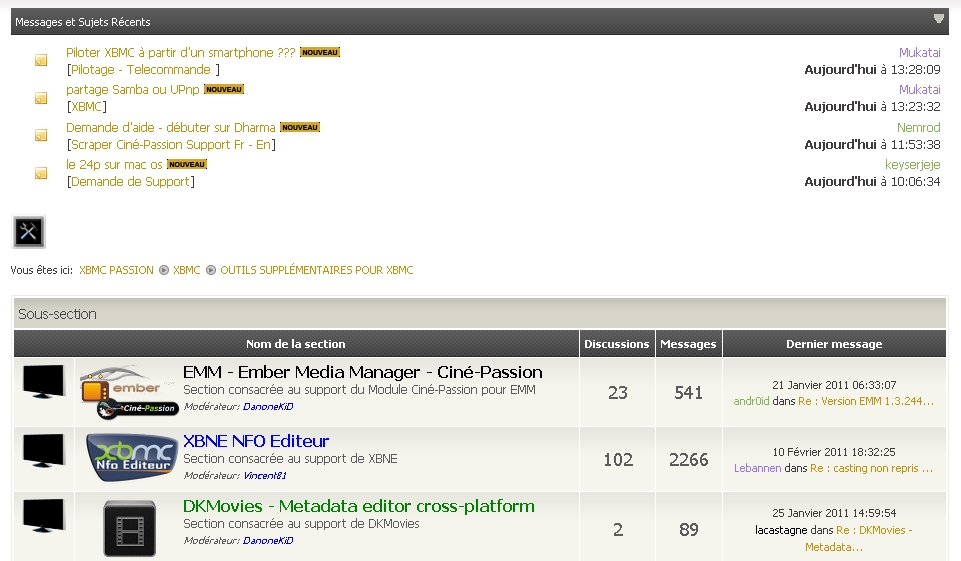
Task: Click discussions count 102
Action: click(x=618, y=459)
